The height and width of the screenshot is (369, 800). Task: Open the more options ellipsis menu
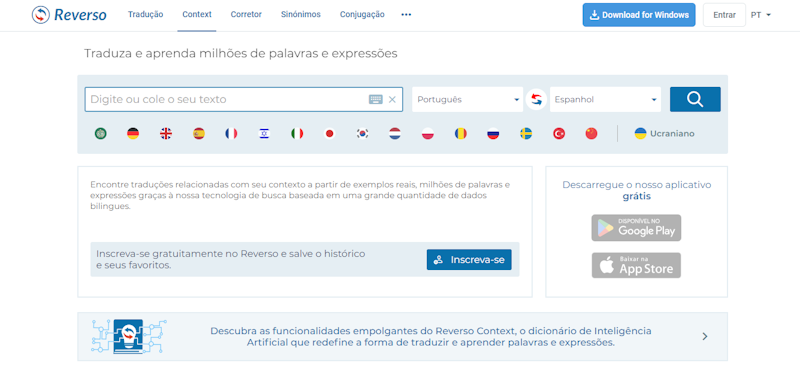tap(406, 15)
